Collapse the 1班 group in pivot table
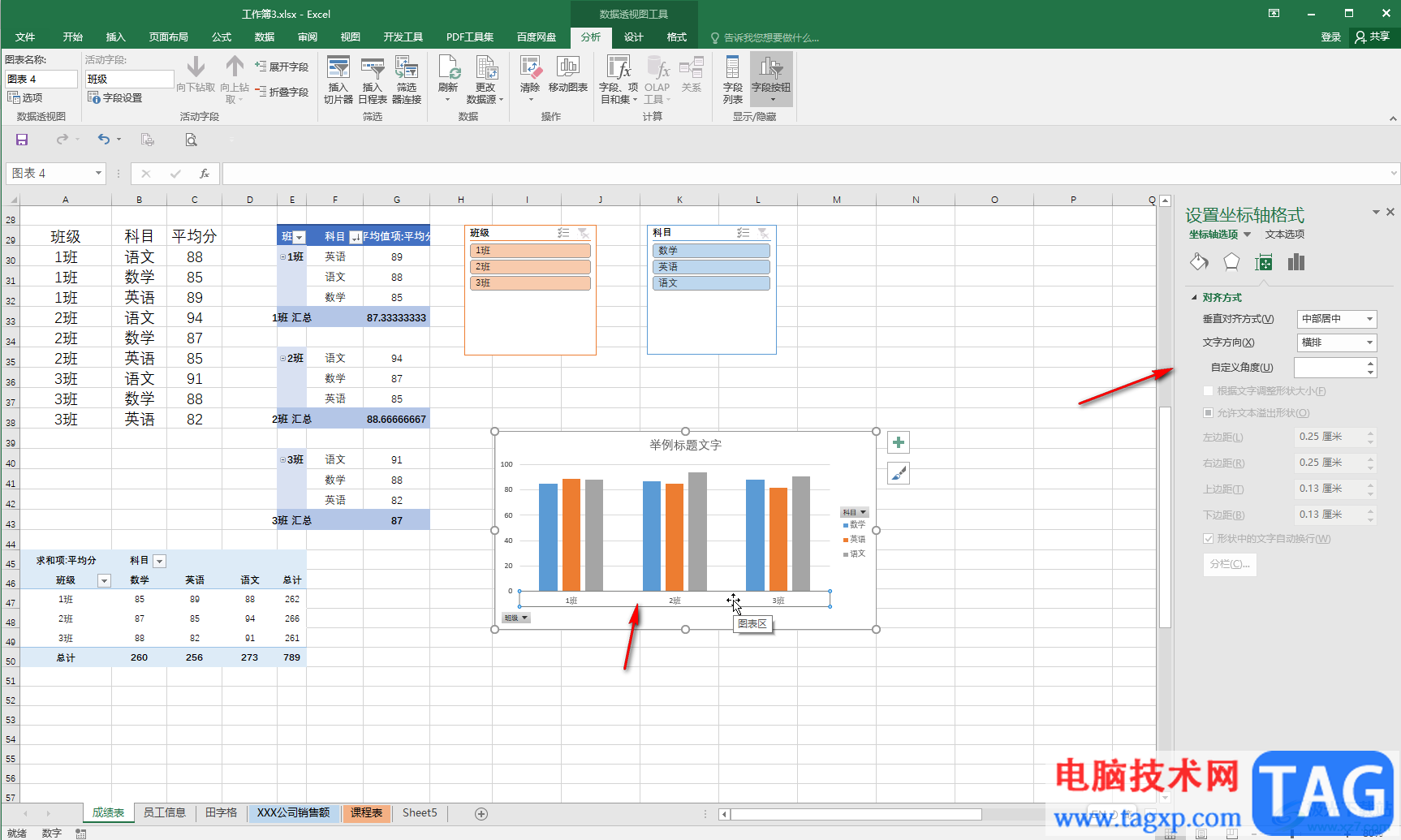The image size is (1401, 840). pos(282,256)
